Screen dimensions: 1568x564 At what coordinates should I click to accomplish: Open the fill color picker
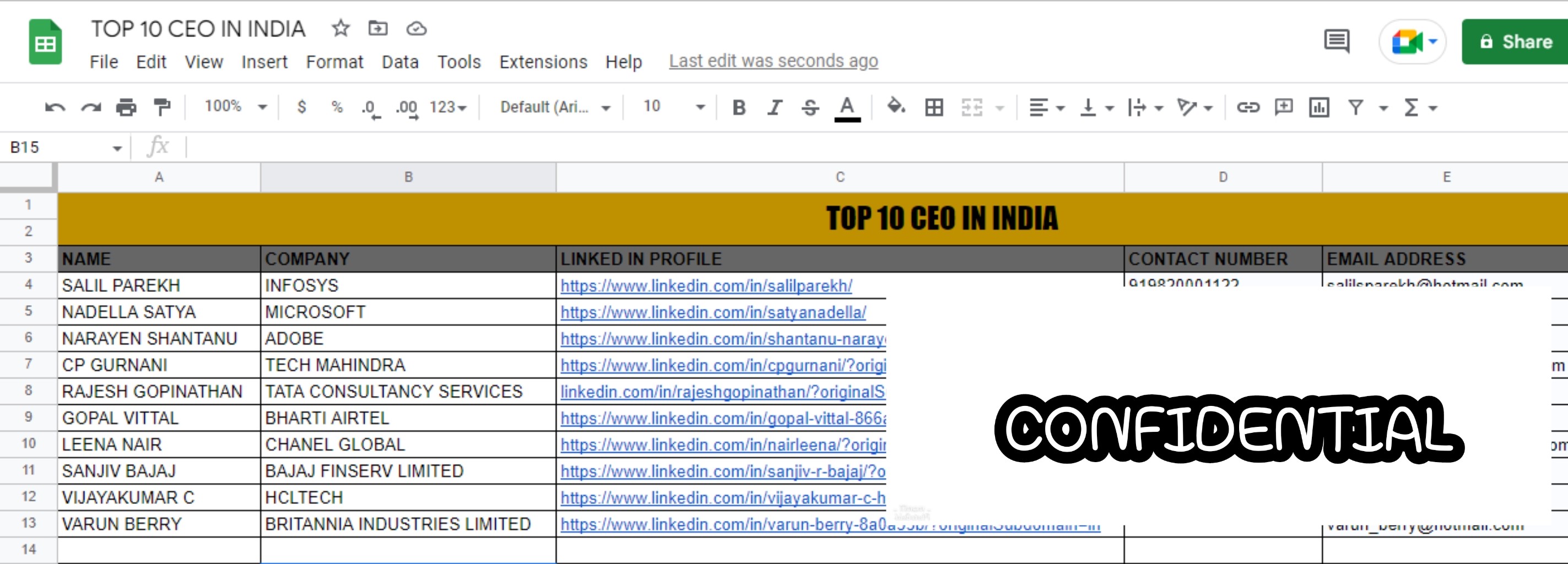(895, 107)
